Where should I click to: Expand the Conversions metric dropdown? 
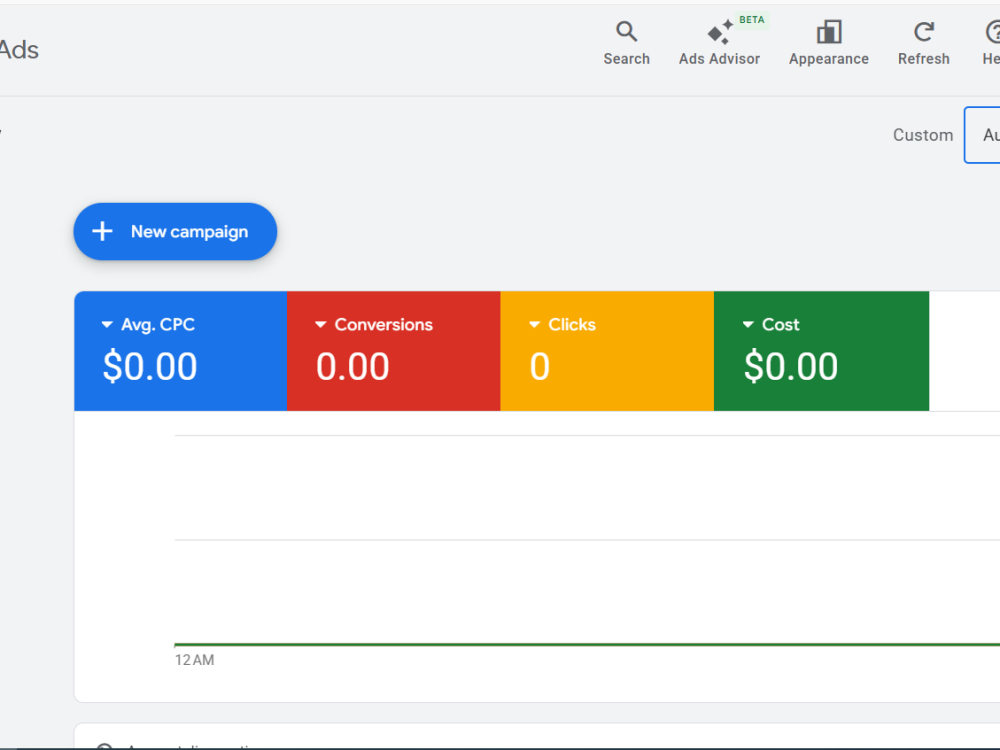coord(321,325)
